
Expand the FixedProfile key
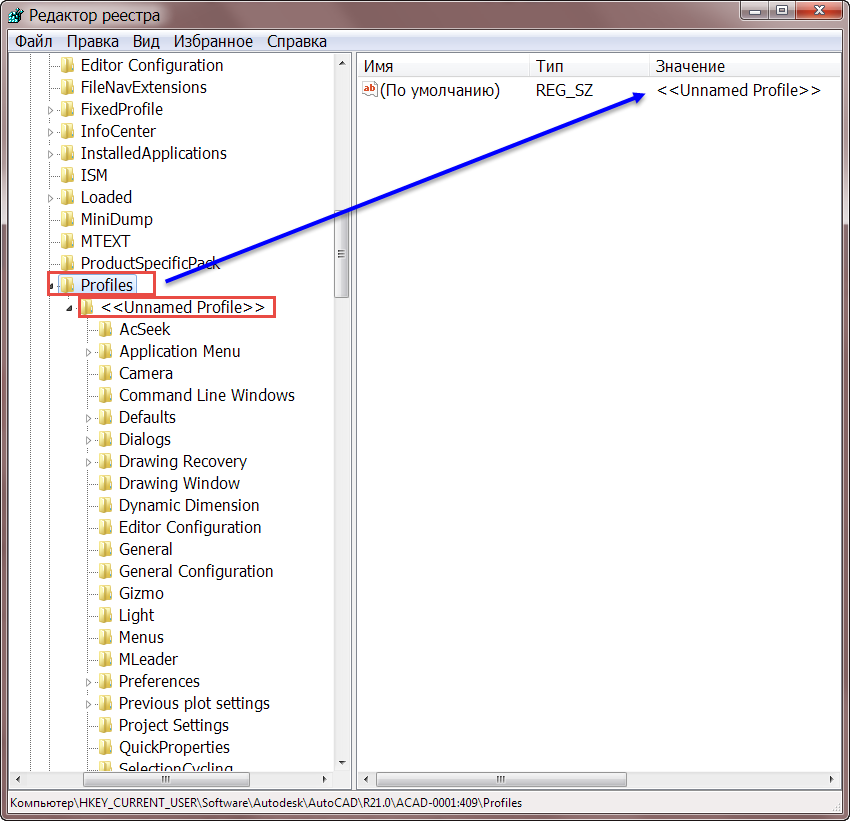(50, 111)
